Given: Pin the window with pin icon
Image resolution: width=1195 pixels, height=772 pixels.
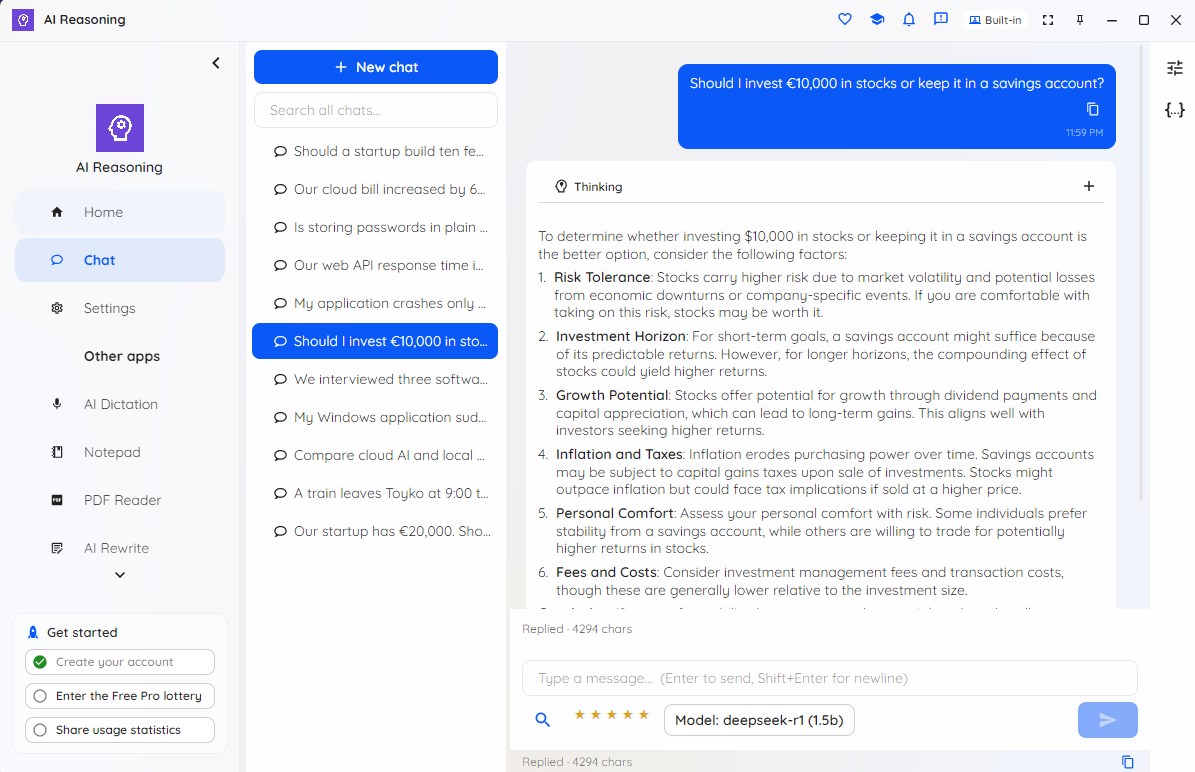Looking at the screenshot, I should [x=1080, y=20].
